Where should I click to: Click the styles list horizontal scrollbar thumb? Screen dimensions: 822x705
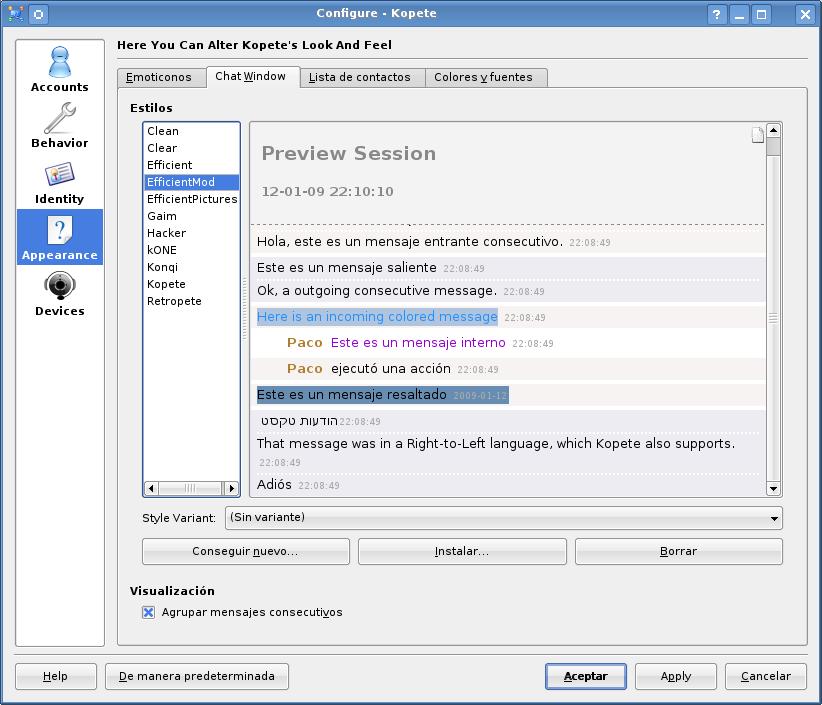point(189,489)
